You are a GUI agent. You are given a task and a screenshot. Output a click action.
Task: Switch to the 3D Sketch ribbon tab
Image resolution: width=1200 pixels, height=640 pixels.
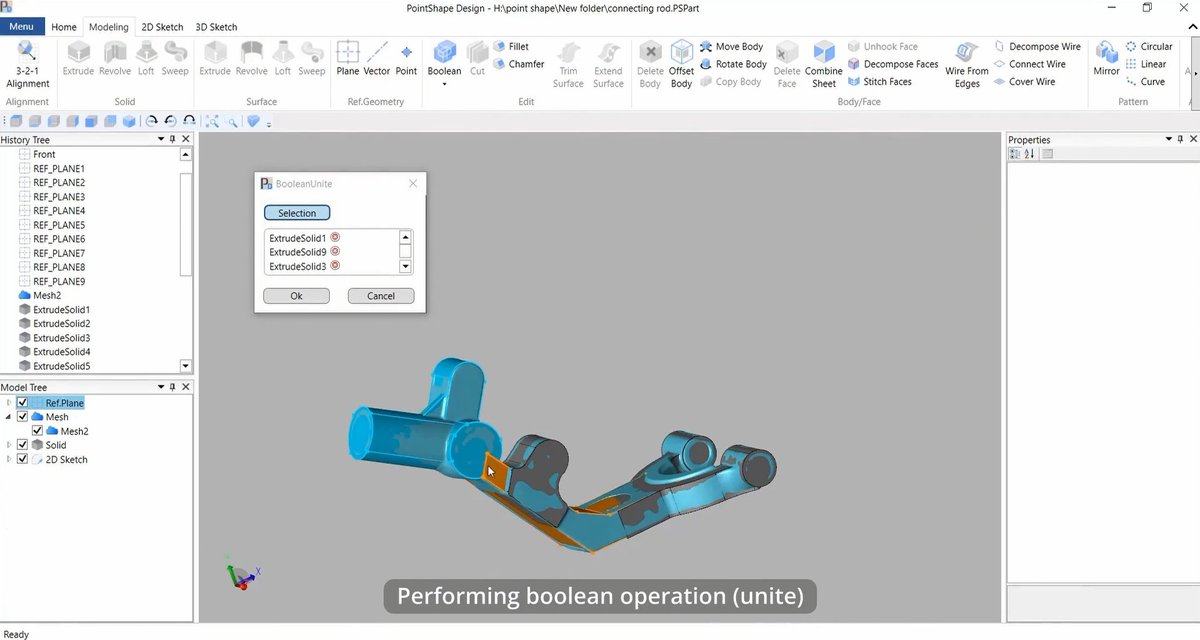click(216, 27)
